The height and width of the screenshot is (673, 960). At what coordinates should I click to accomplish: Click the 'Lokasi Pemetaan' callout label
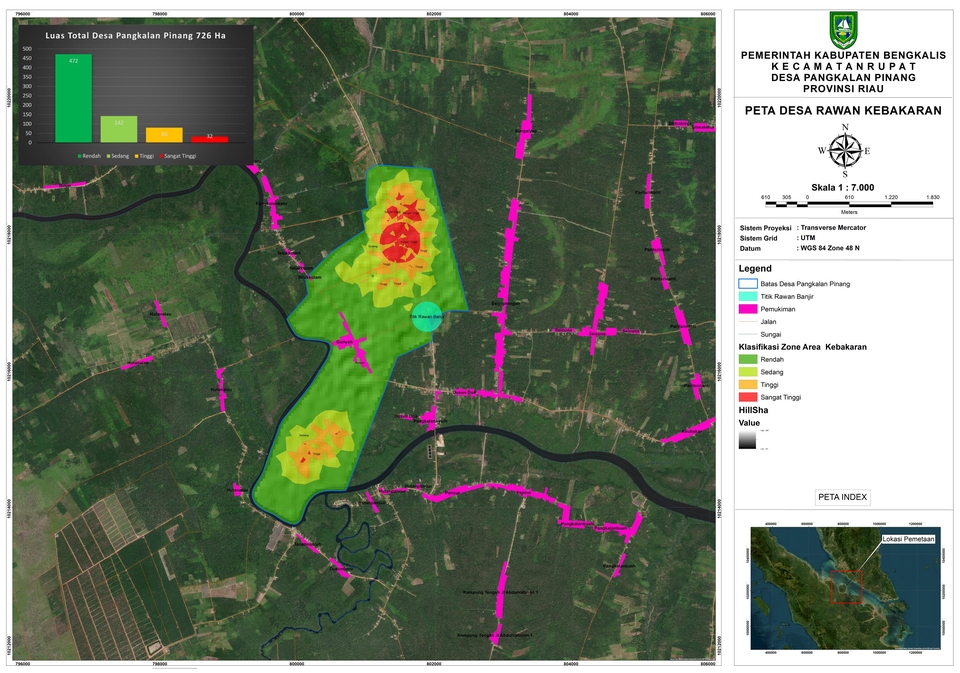coord(908,539)
